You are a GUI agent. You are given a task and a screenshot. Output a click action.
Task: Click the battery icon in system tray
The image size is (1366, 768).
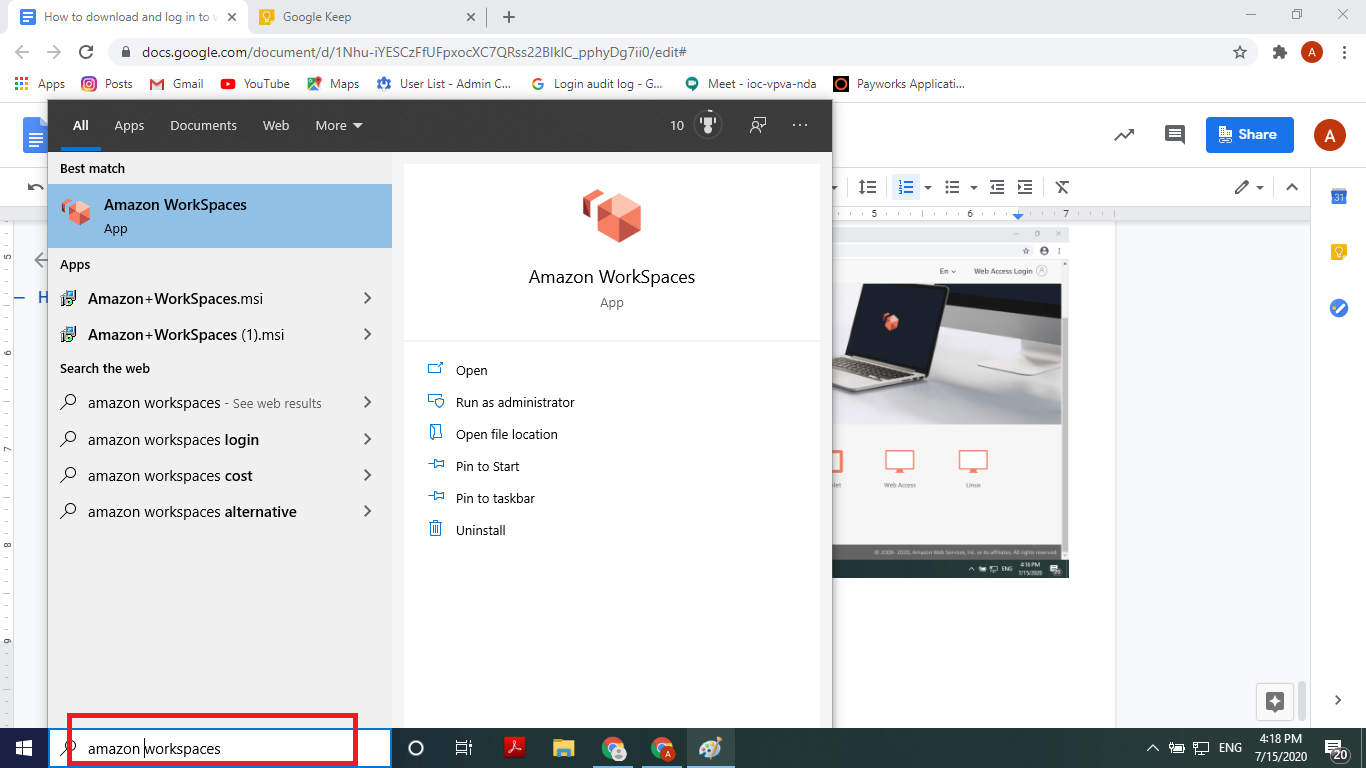coord(1176,748)
